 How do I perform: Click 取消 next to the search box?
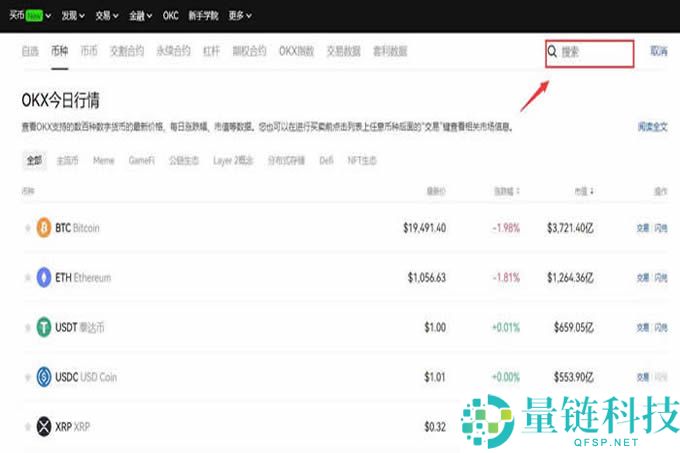tap(659, 51)
